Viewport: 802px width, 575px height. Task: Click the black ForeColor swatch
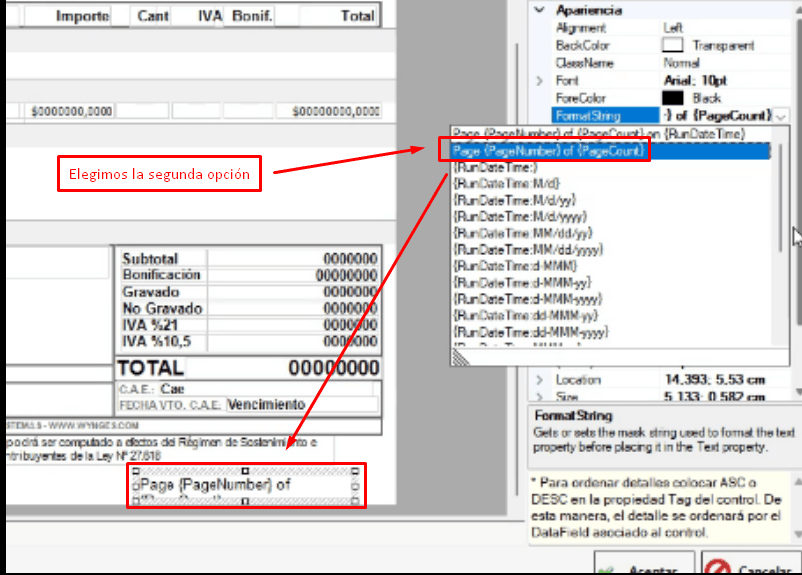[673, 98]
